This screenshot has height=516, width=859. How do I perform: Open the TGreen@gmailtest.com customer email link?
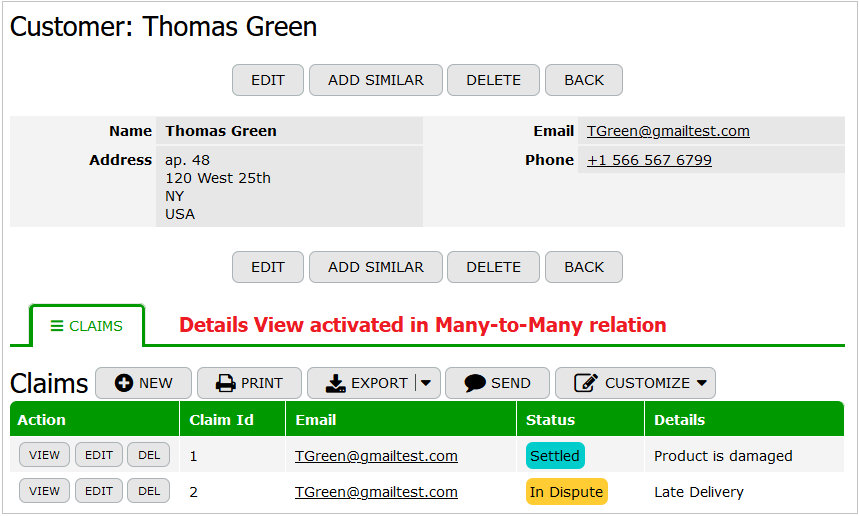pyautogui.click(x=668, y=131)
